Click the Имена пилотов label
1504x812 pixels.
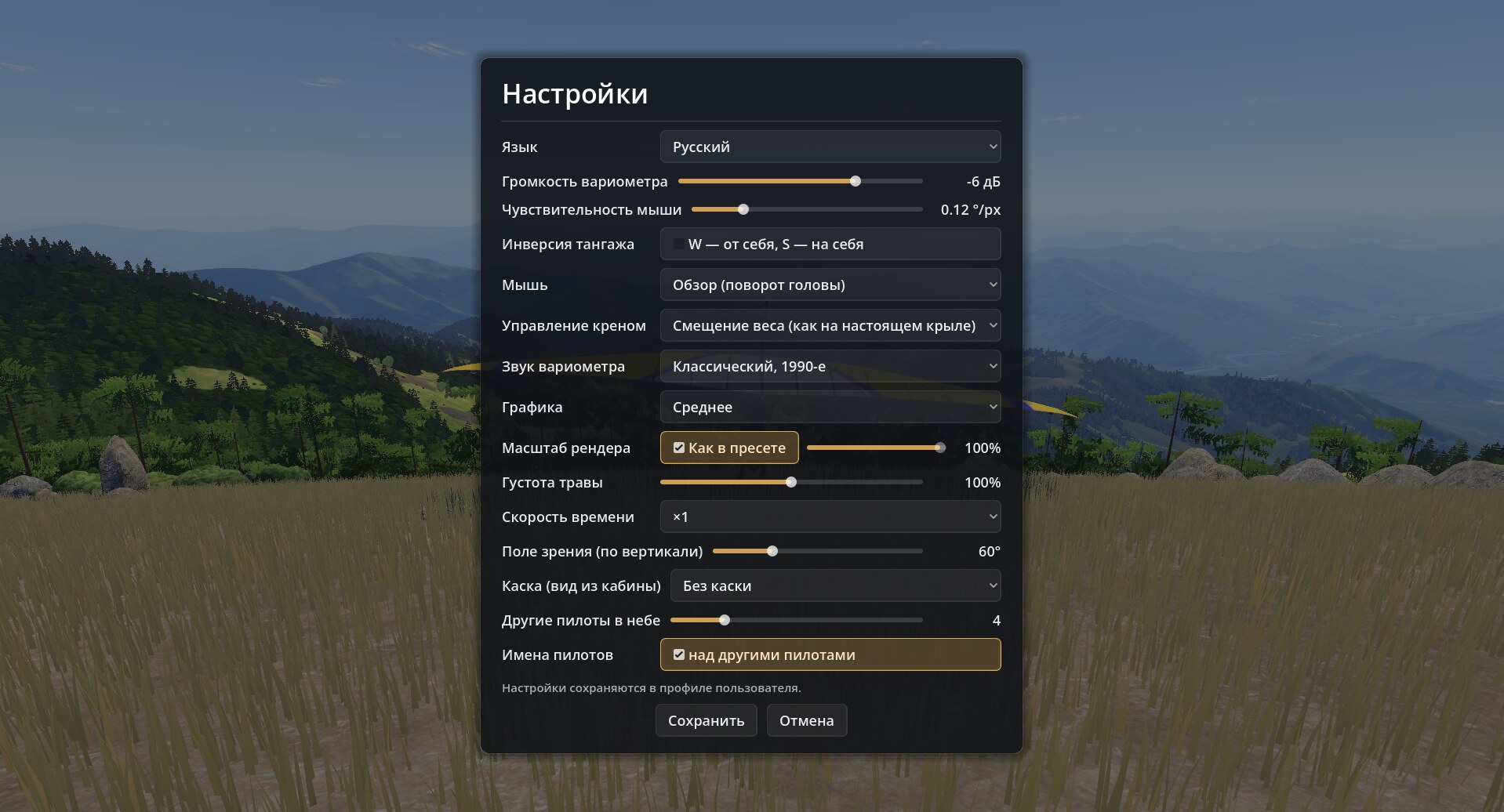tap(558, 654)
